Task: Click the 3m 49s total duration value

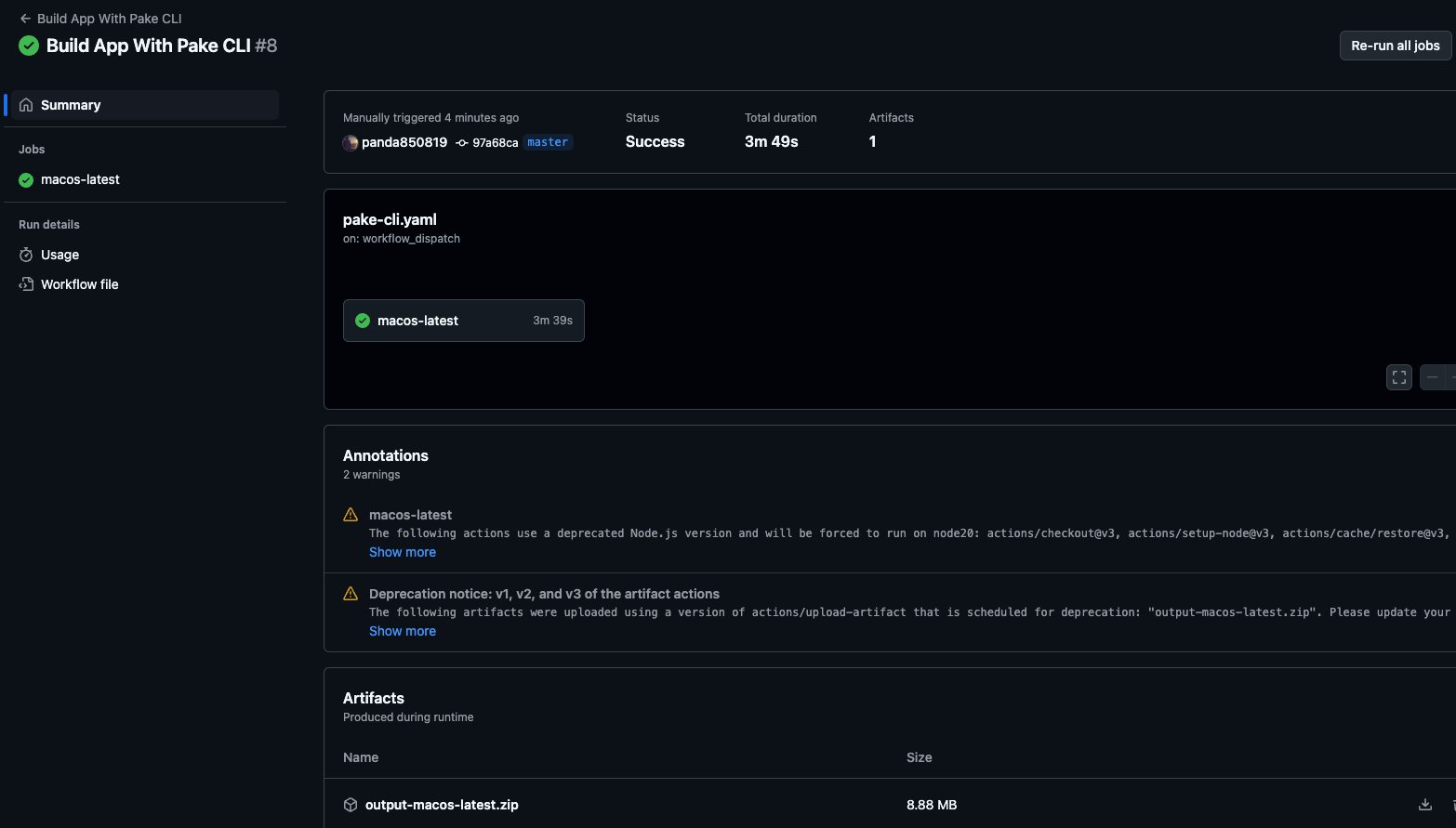Action: (772, 141)
